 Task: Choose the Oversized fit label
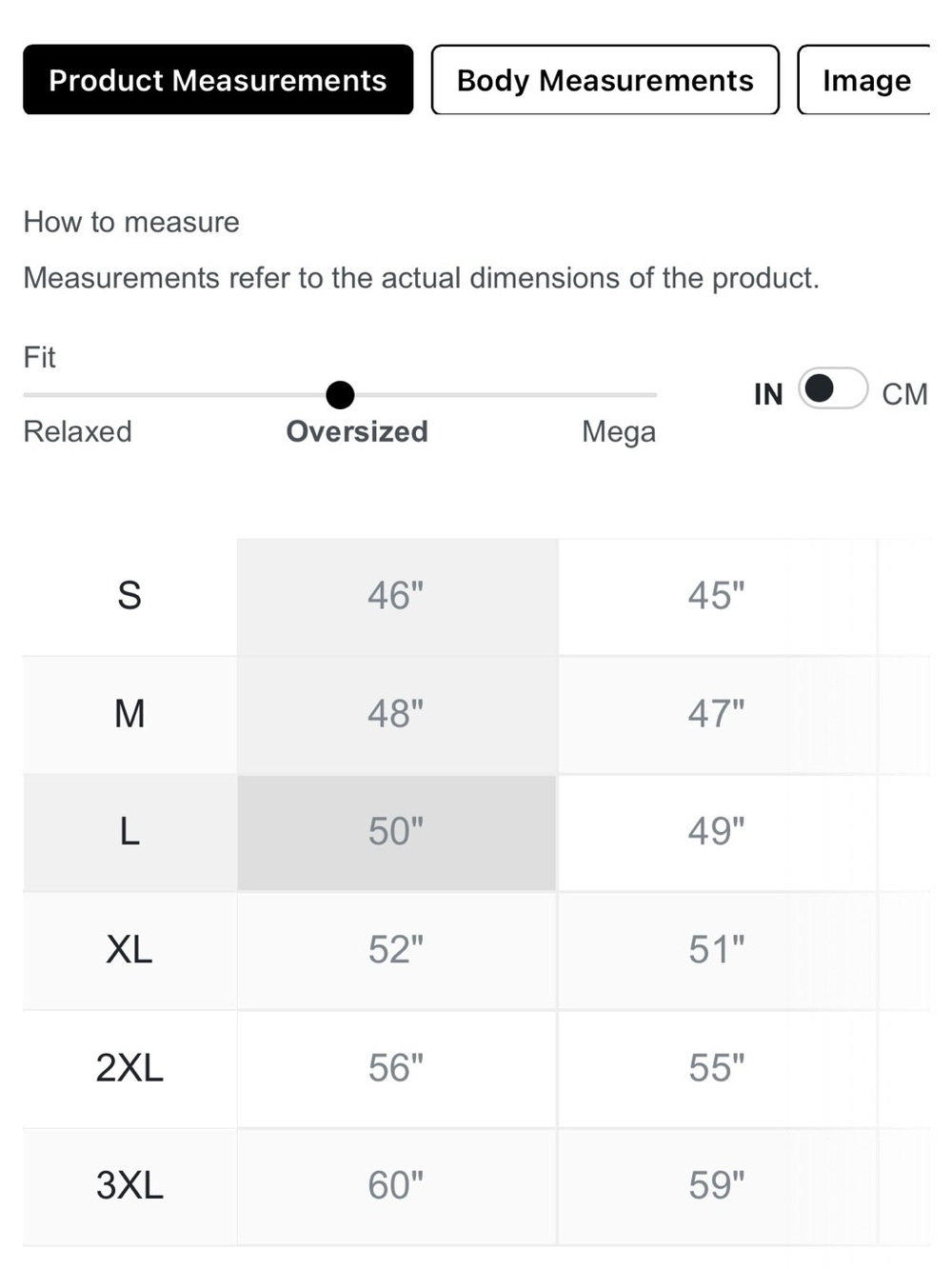pos(357,431)
